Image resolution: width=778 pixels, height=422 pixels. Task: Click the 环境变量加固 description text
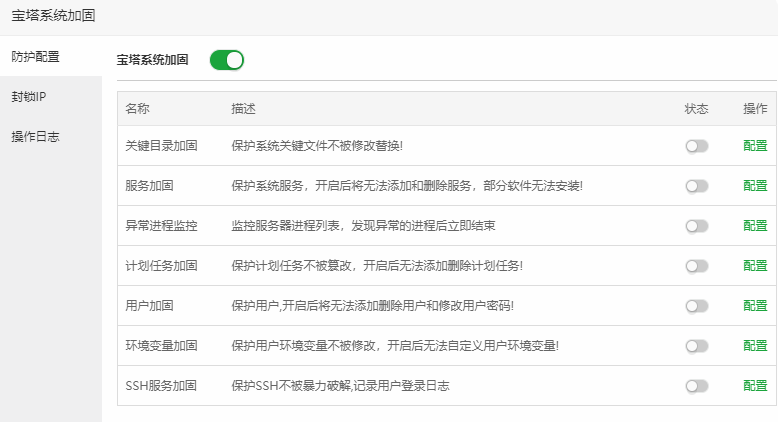[395, 346]
